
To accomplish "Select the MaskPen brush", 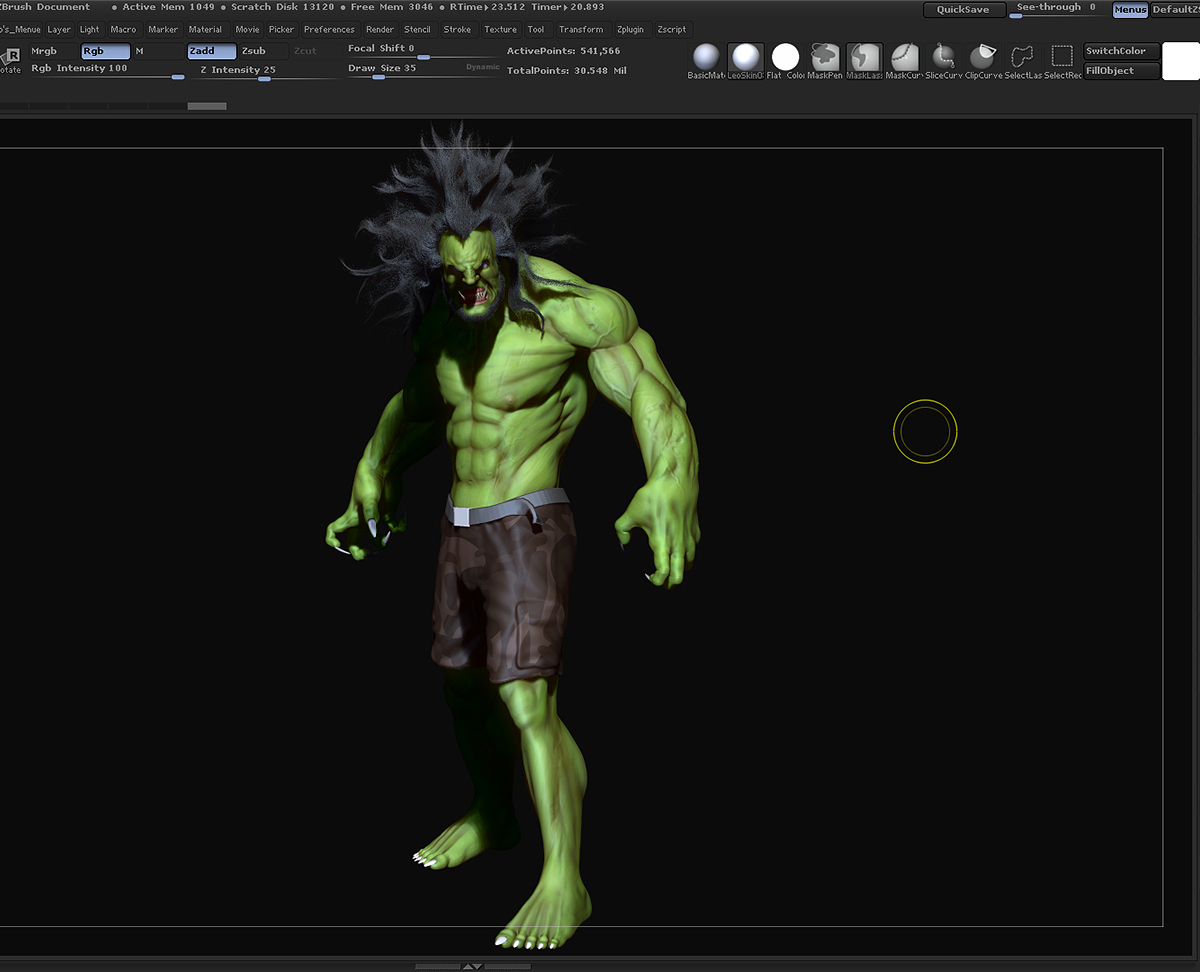I will (x=825, y=62).
